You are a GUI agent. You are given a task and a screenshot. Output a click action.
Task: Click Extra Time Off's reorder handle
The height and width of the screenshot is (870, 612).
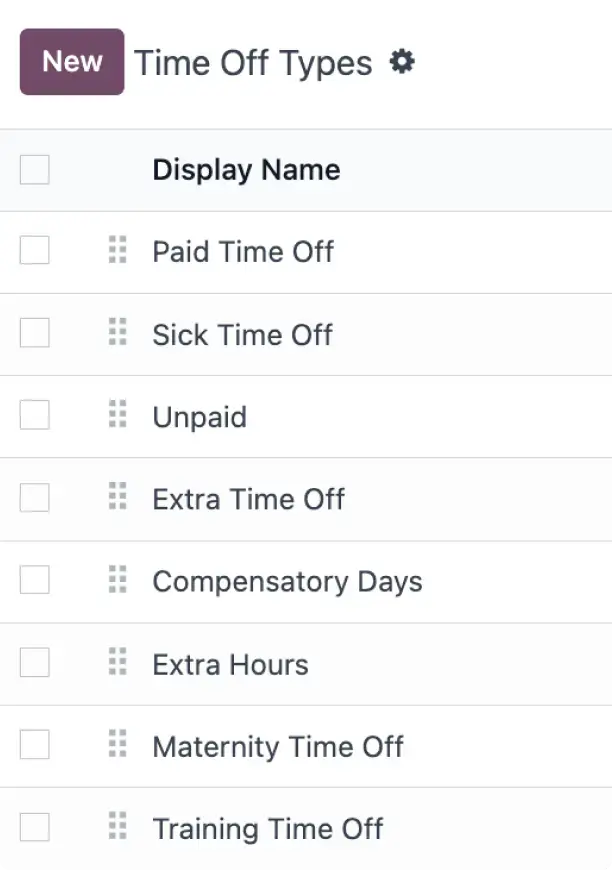pyautogui.click(x=118, y=498)
